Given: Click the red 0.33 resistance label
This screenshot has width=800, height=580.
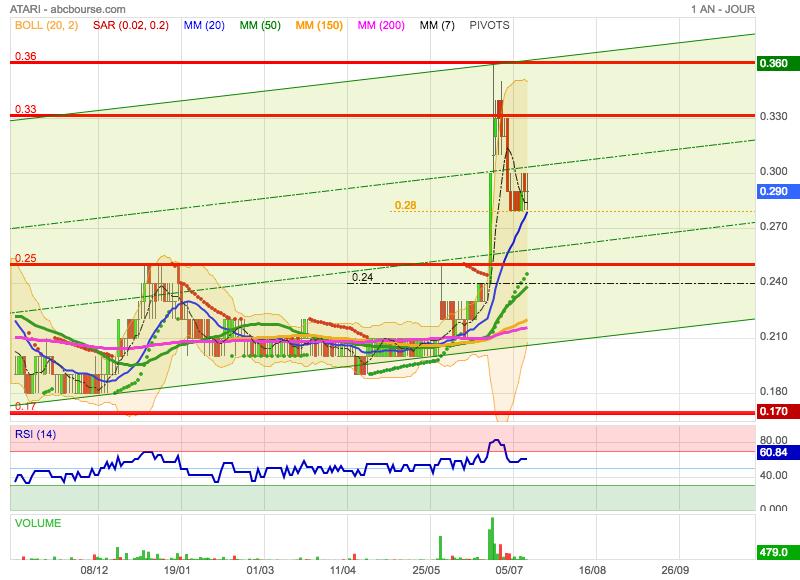Looking at the screenshot, I should point(26,109).
